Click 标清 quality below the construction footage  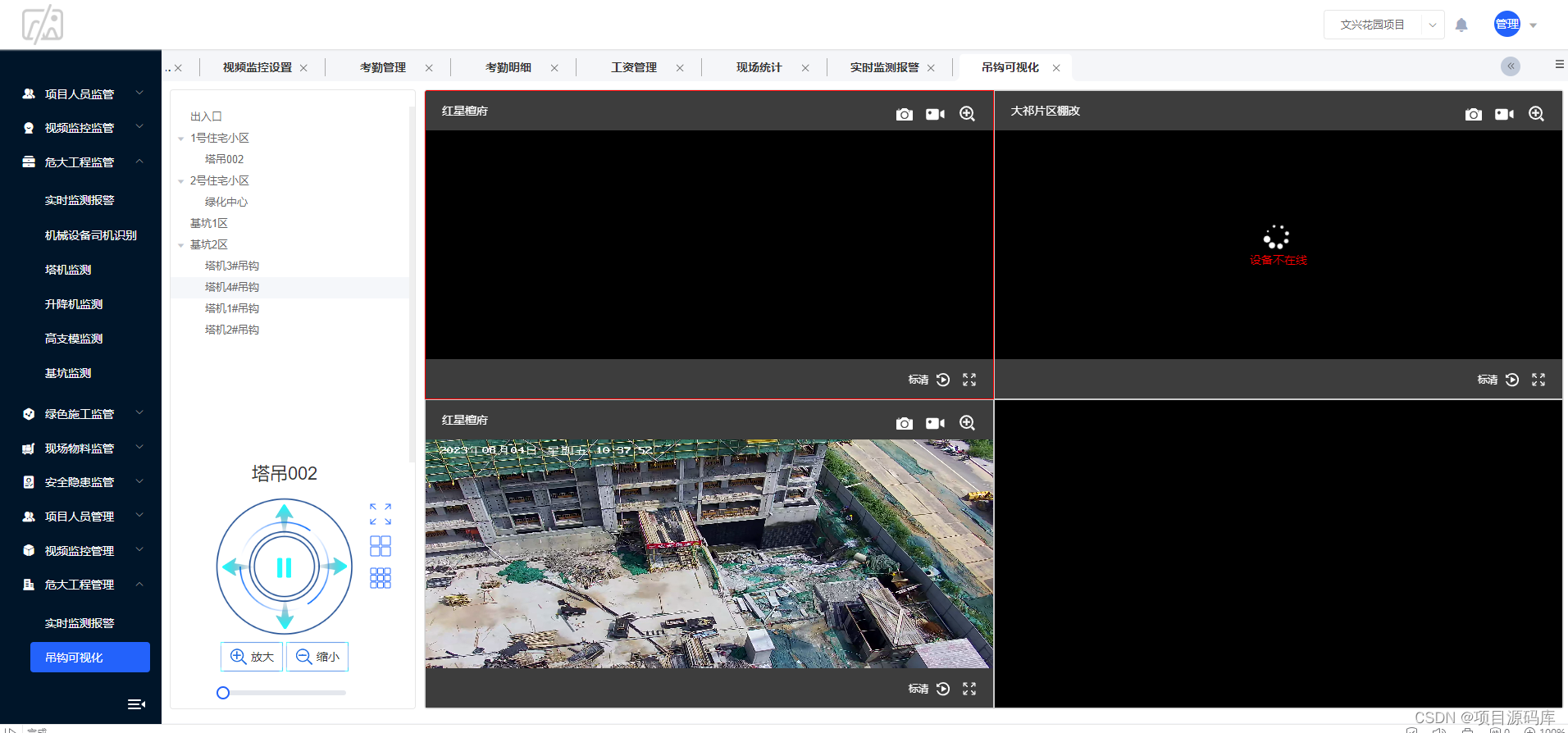(x=918, y=689)
